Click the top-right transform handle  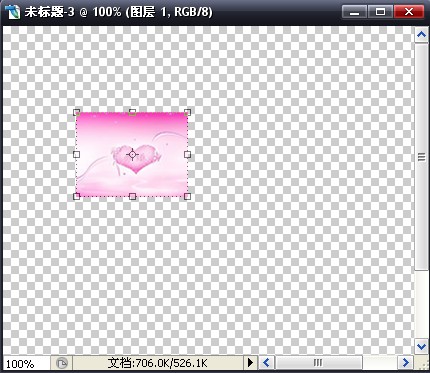188,112
